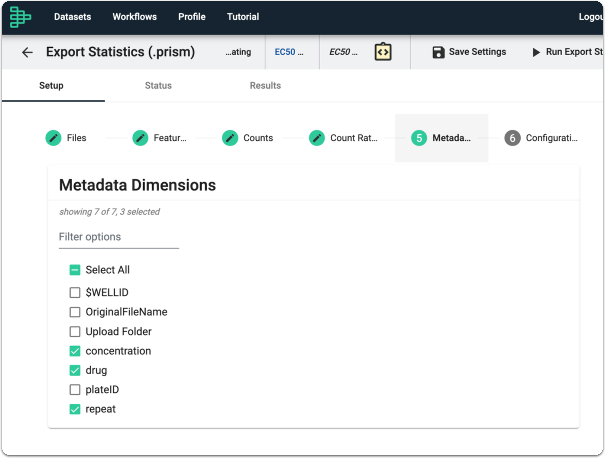The image size is (605, 458).
Task: Click the Filter options input field
Action: pyautogui.click(x=119, y=237)
